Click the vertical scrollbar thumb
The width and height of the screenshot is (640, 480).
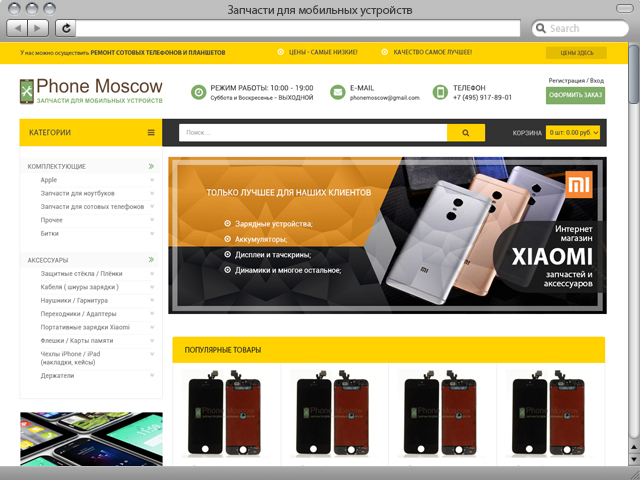coord(634,73)
